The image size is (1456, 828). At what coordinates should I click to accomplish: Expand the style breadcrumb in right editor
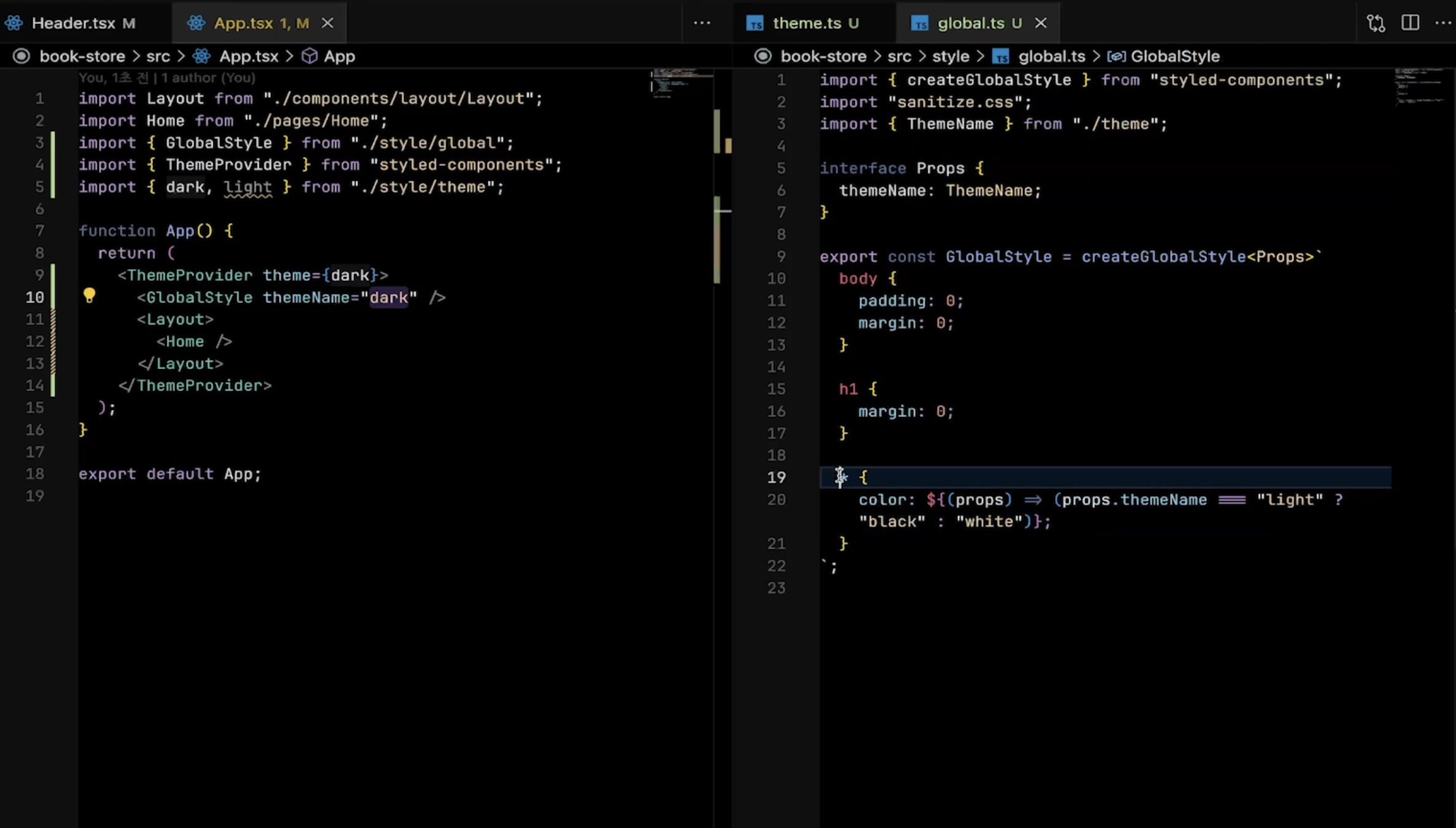[x=950, y=57]
